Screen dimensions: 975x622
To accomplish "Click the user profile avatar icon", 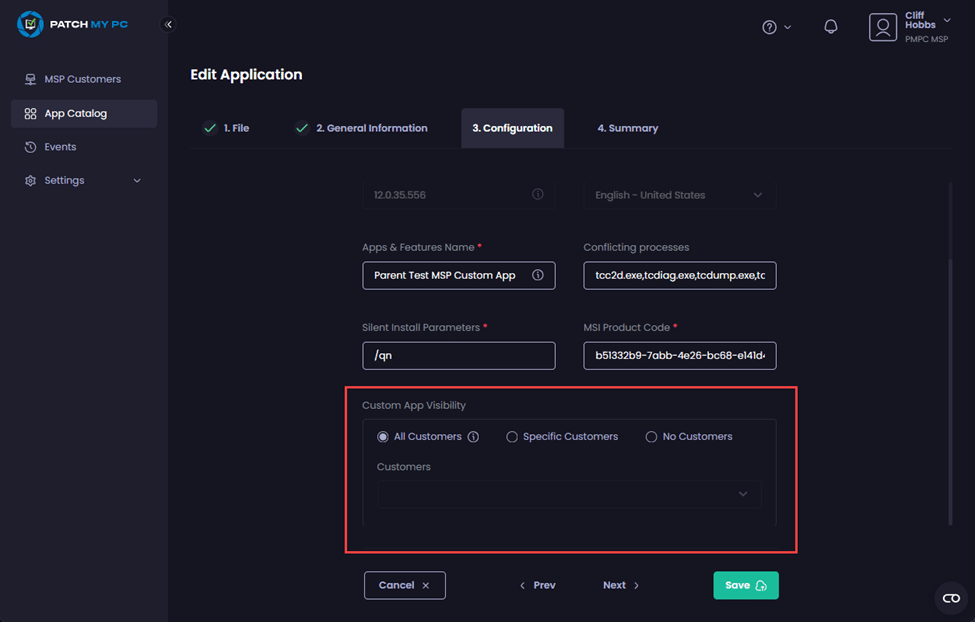I will pyautogui.click(x=883, y=27).
